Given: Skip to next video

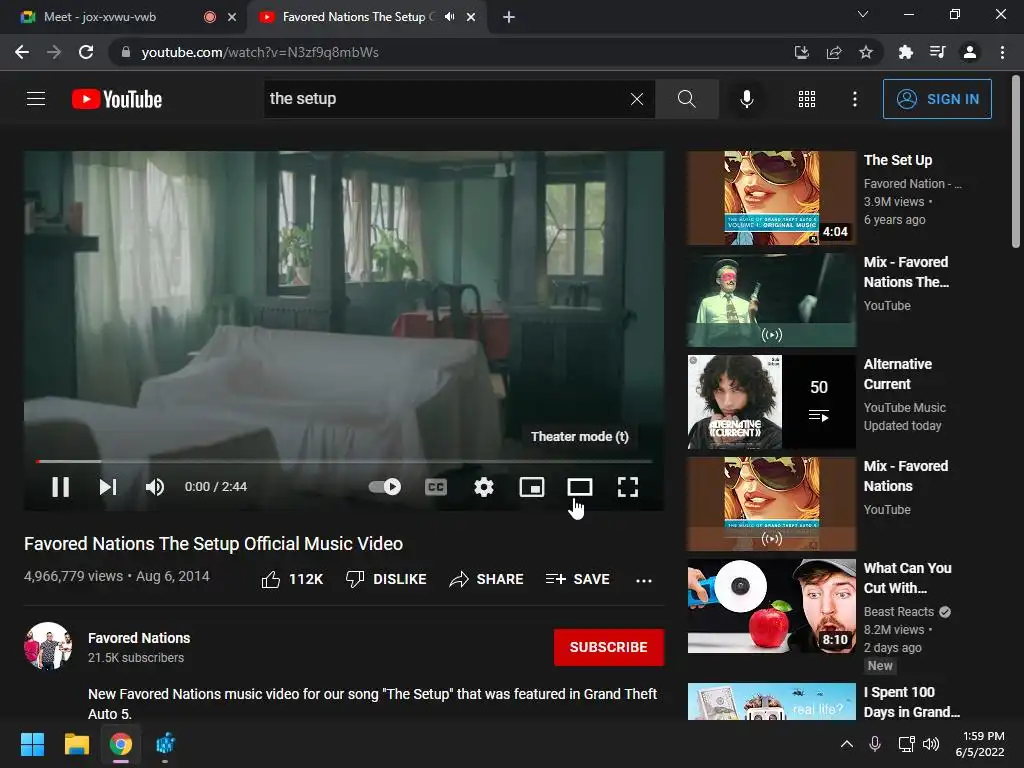Looking at the screenshot, I should click(108, 487).
